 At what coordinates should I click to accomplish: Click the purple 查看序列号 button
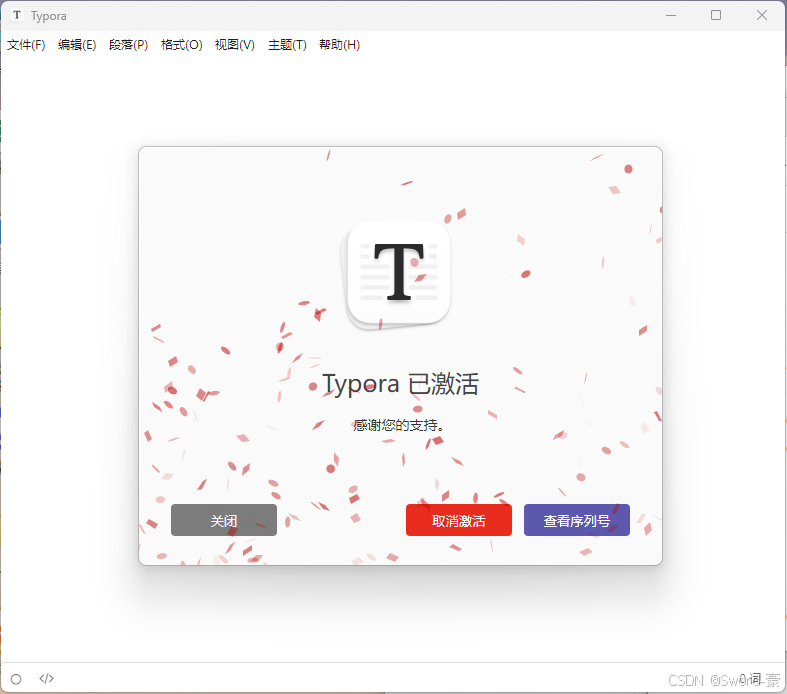coord(577,520)
